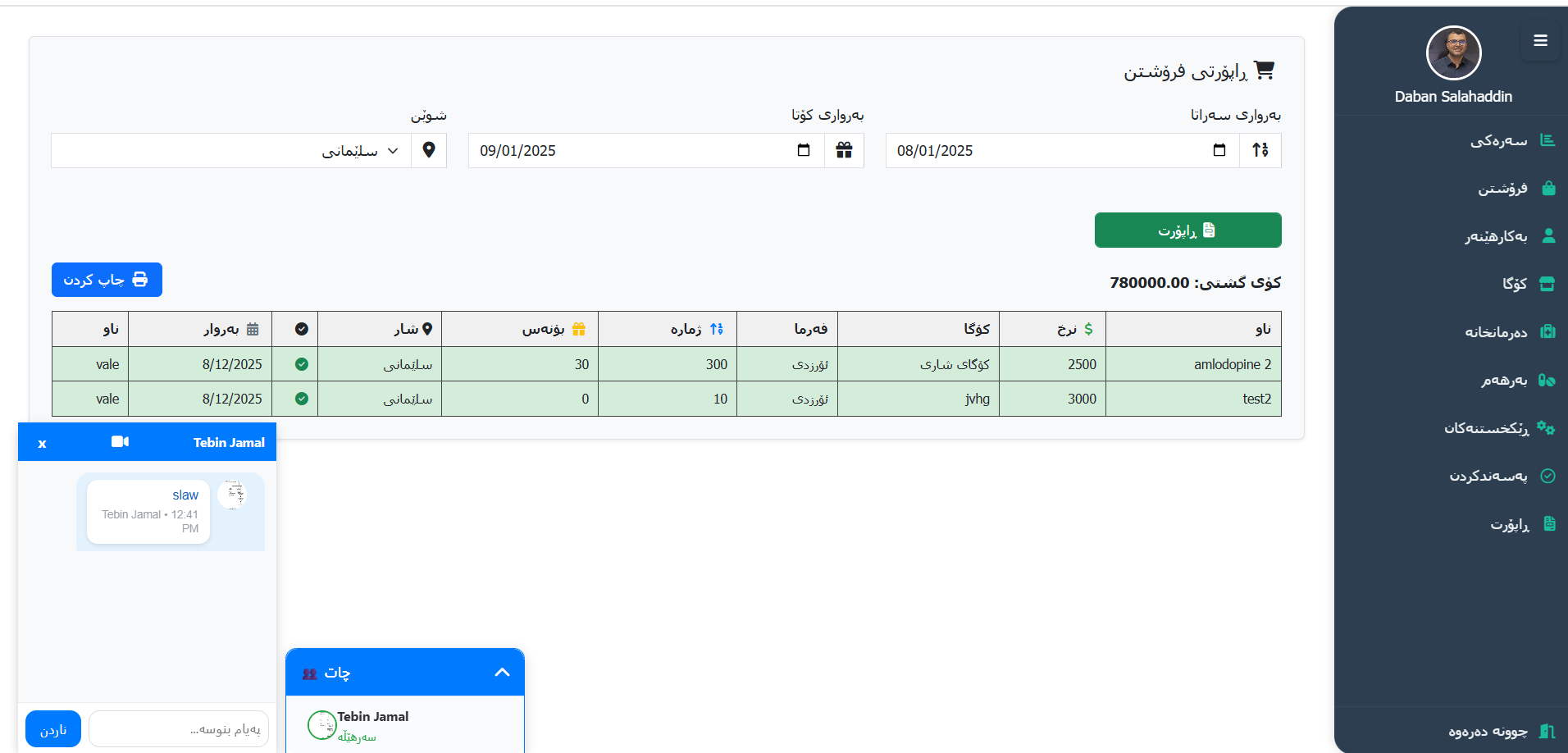Viewport: 1568px width, 753px height.
Task: Open calendar picker for start date 08/01/2025
Action: tap(1219, 150)
